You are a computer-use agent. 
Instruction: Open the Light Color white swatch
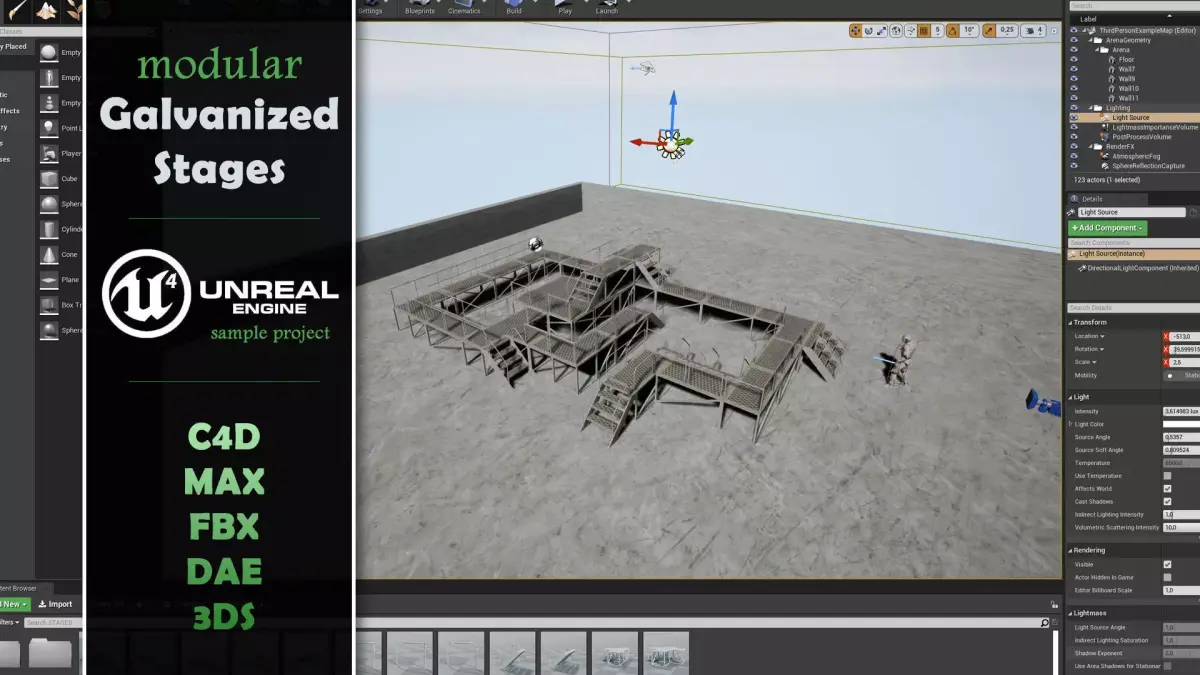(1181, 424)
